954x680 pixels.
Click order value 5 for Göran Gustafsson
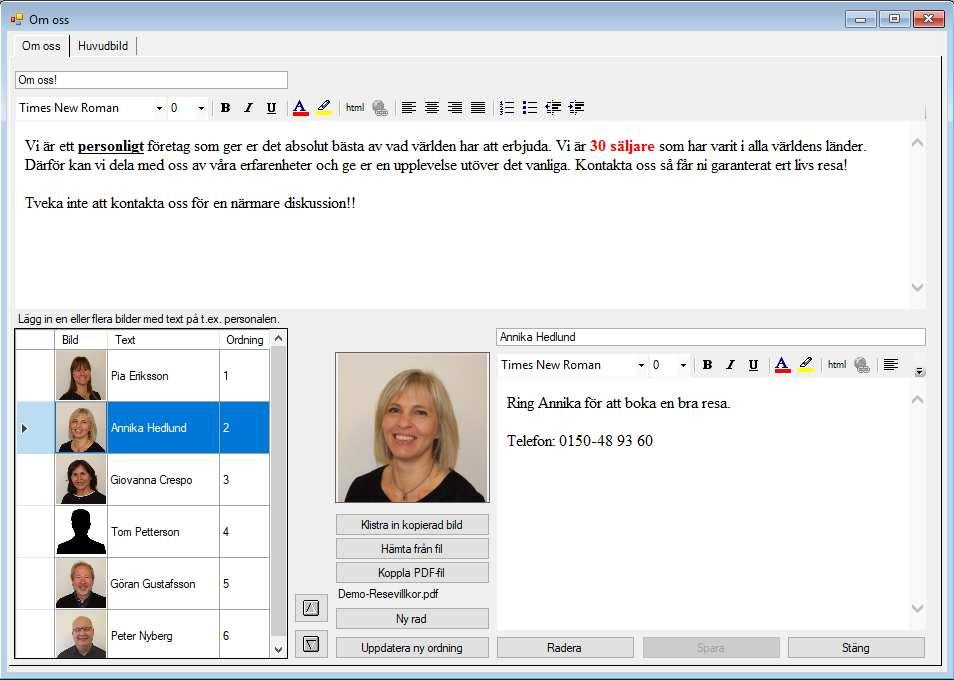point(244,584)
